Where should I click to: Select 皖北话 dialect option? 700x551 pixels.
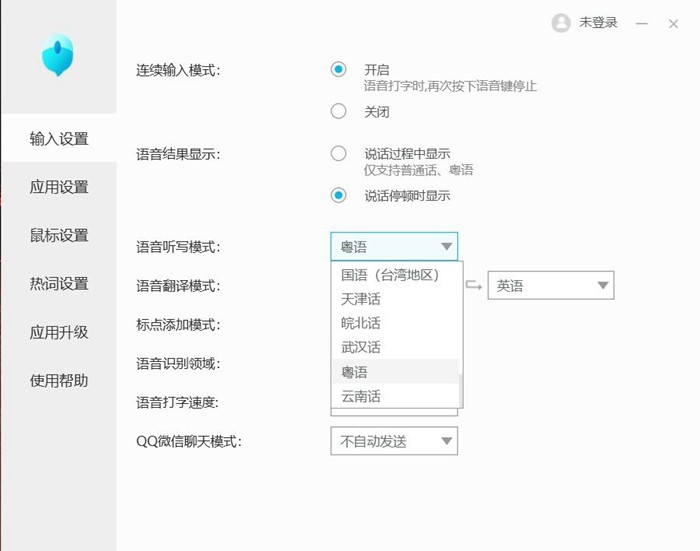[x=395, y=323]
